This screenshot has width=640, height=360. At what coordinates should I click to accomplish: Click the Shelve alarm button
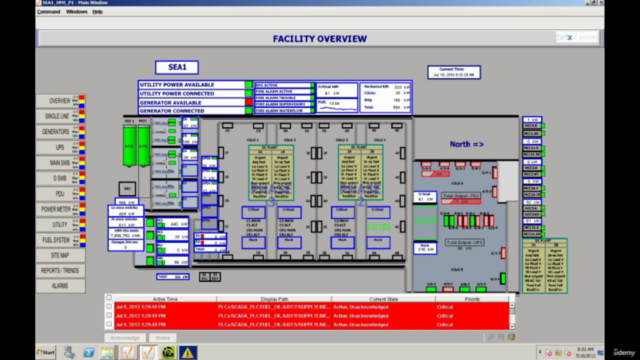point(162,338)
